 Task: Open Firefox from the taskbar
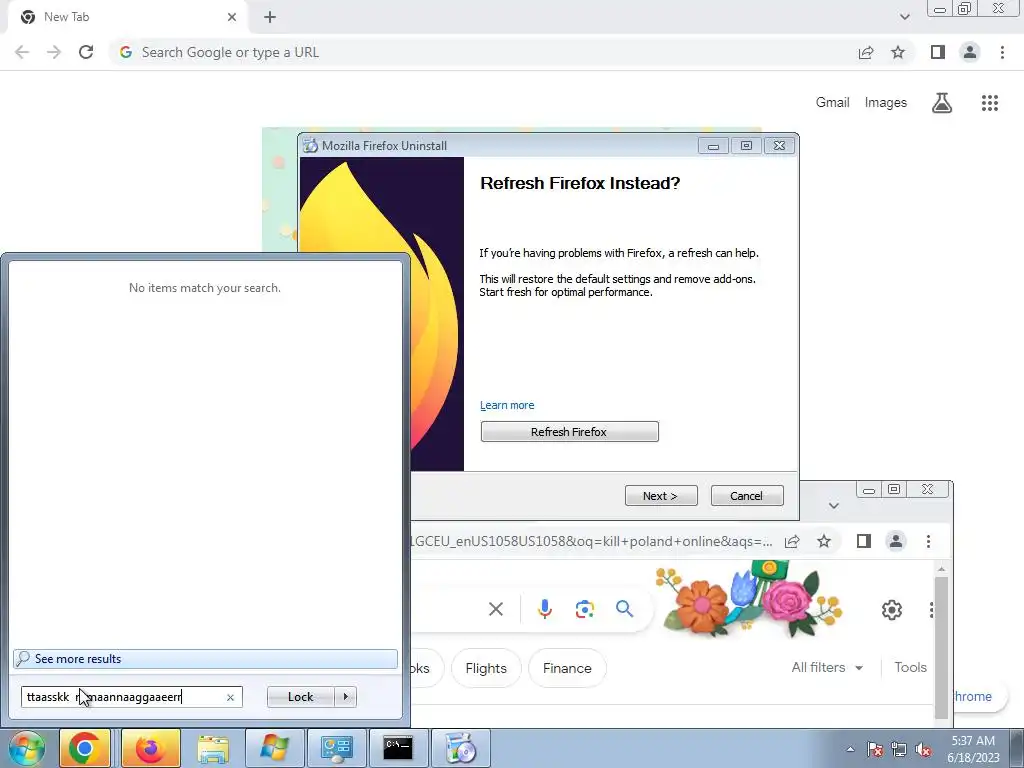tap(150, 748)
